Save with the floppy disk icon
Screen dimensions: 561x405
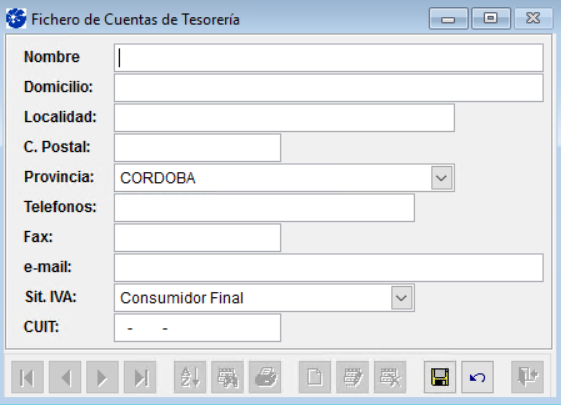440,377
